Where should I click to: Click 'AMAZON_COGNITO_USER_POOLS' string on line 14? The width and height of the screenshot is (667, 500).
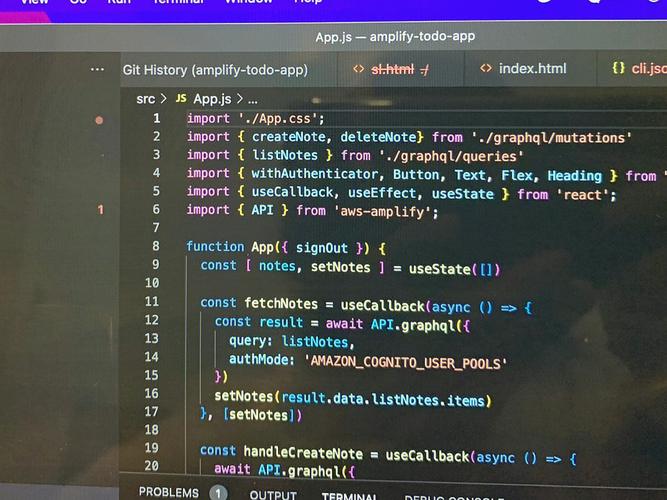(405, 363)
